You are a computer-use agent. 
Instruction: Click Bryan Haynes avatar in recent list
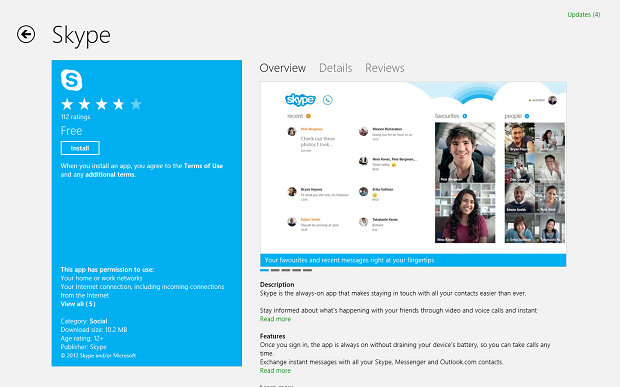(292, 192)
